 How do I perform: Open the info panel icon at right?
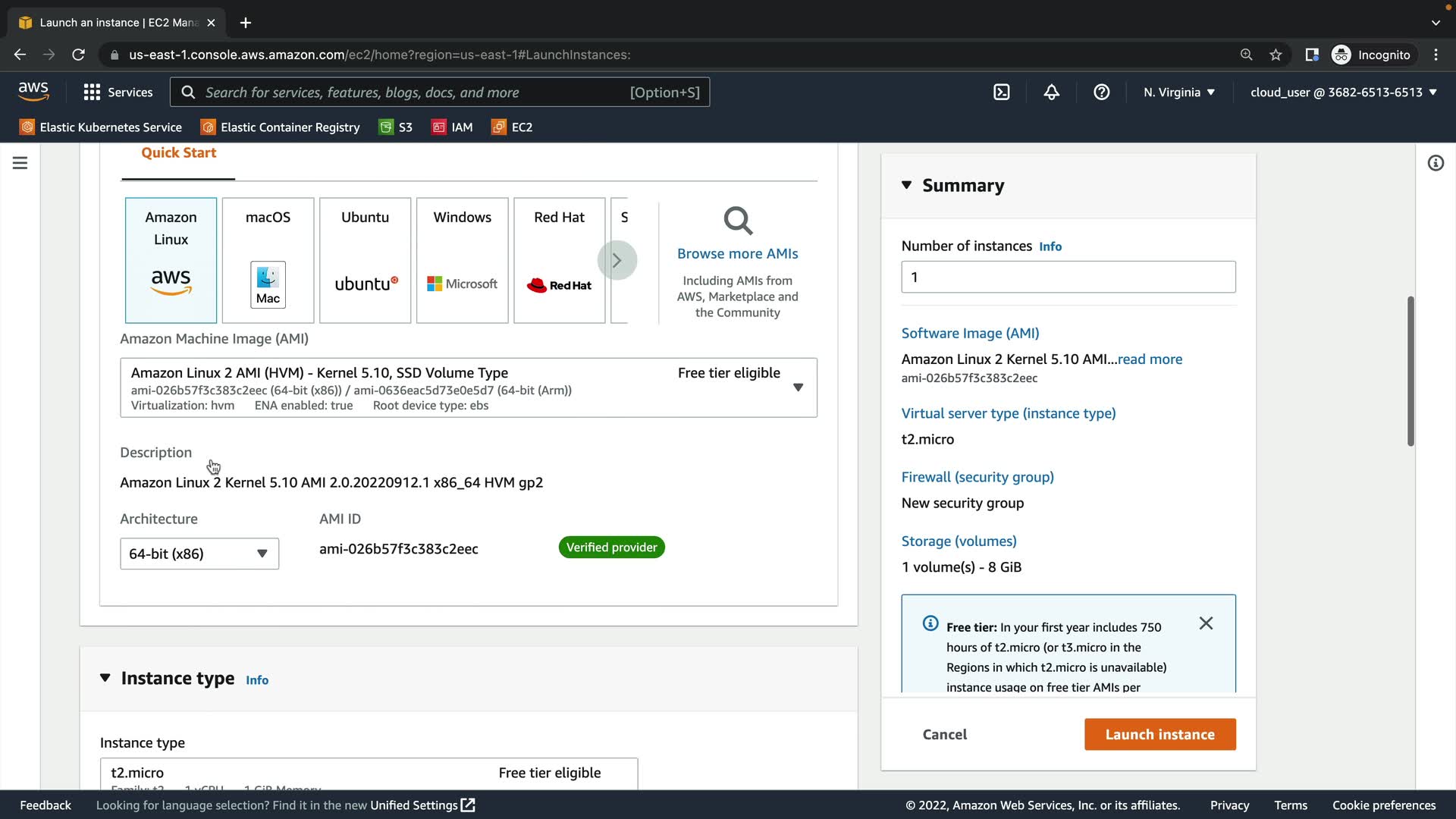[1435, 163]
